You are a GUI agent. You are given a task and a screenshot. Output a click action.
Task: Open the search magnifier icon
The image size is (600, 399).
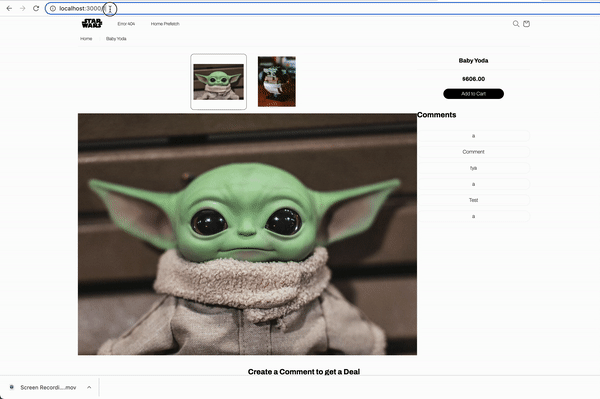coord(516,24)
